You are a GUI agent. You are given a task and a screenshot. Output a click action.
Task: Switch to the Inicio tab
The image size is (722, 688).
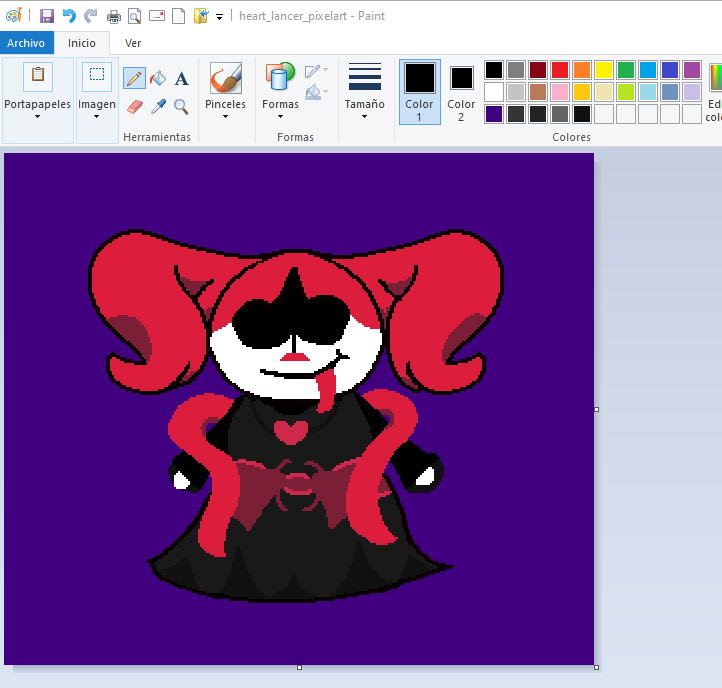click(82, 43)
